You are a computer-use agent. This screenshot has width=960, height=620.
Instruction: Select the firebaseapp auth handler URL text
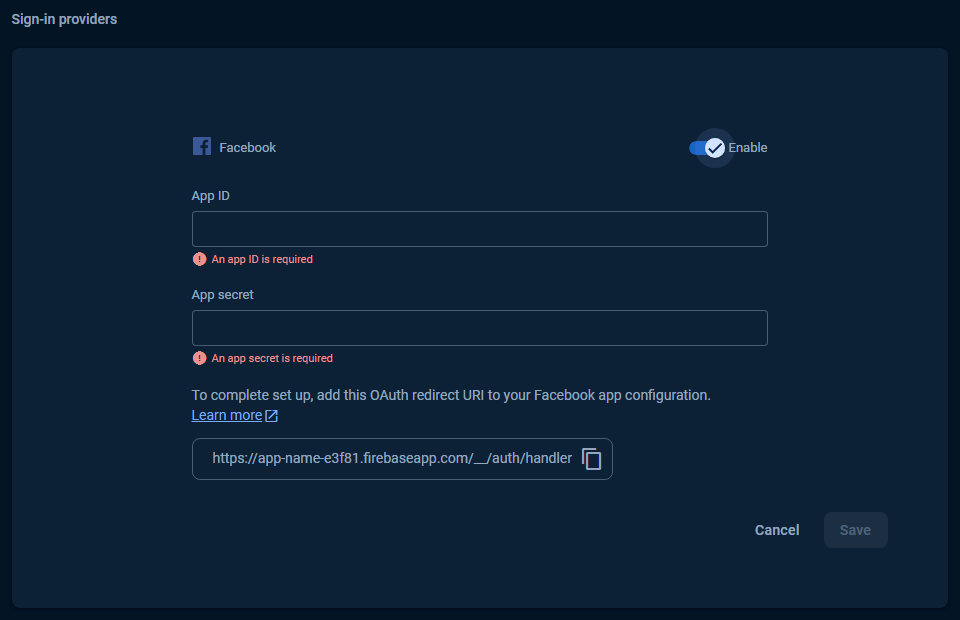click(392, 458)
